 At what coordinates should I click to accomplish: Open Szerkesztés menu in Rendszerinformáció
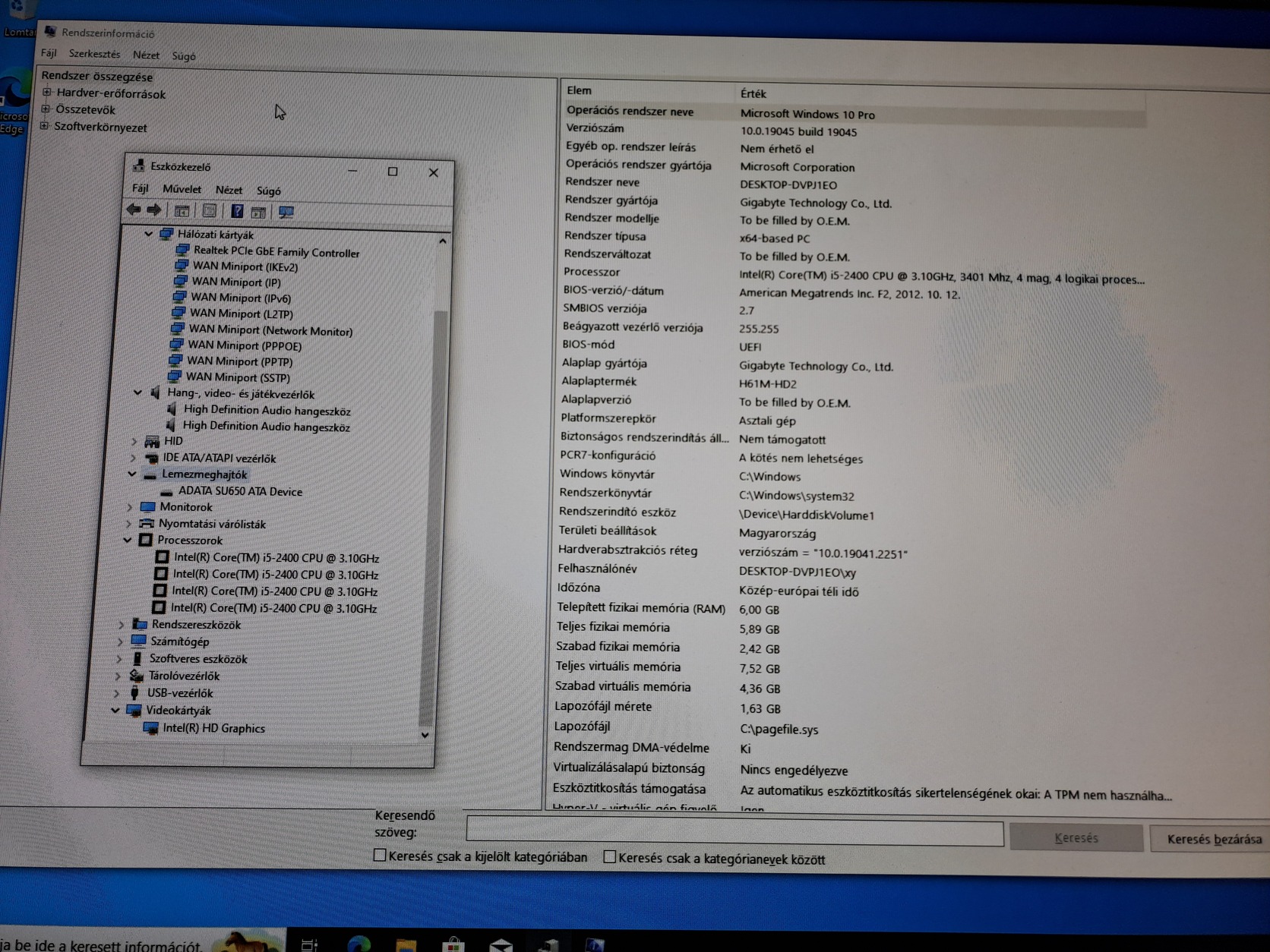click(94, 54)
